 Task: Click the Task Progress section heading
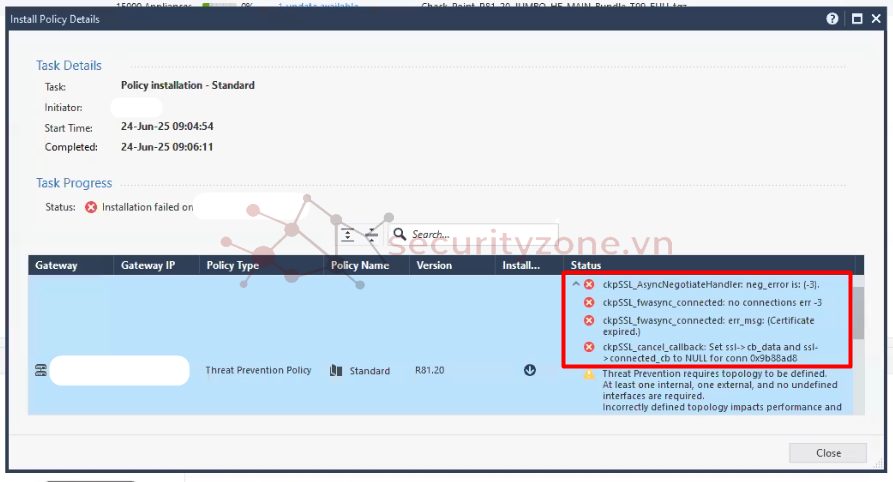[74, 183]
